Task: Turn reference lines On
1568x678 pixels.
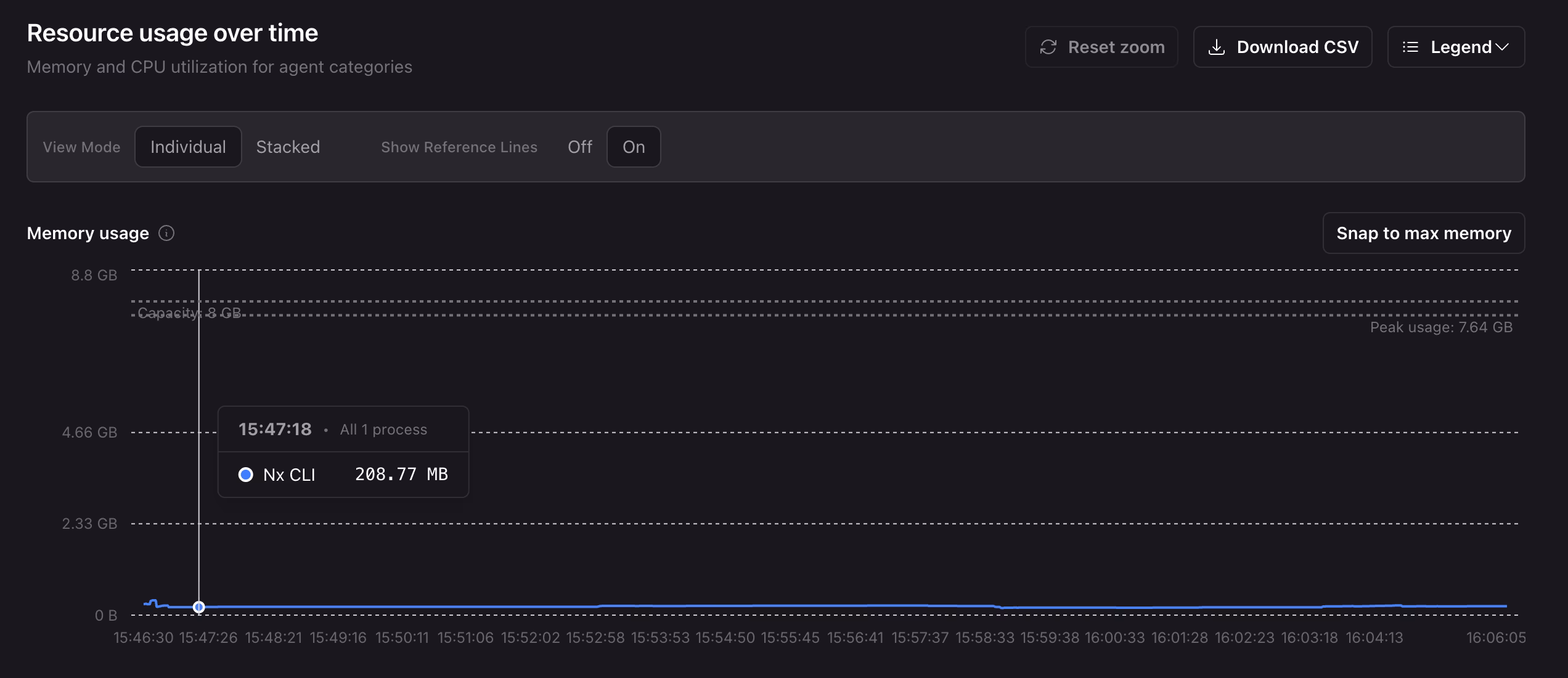Action: 634,147
